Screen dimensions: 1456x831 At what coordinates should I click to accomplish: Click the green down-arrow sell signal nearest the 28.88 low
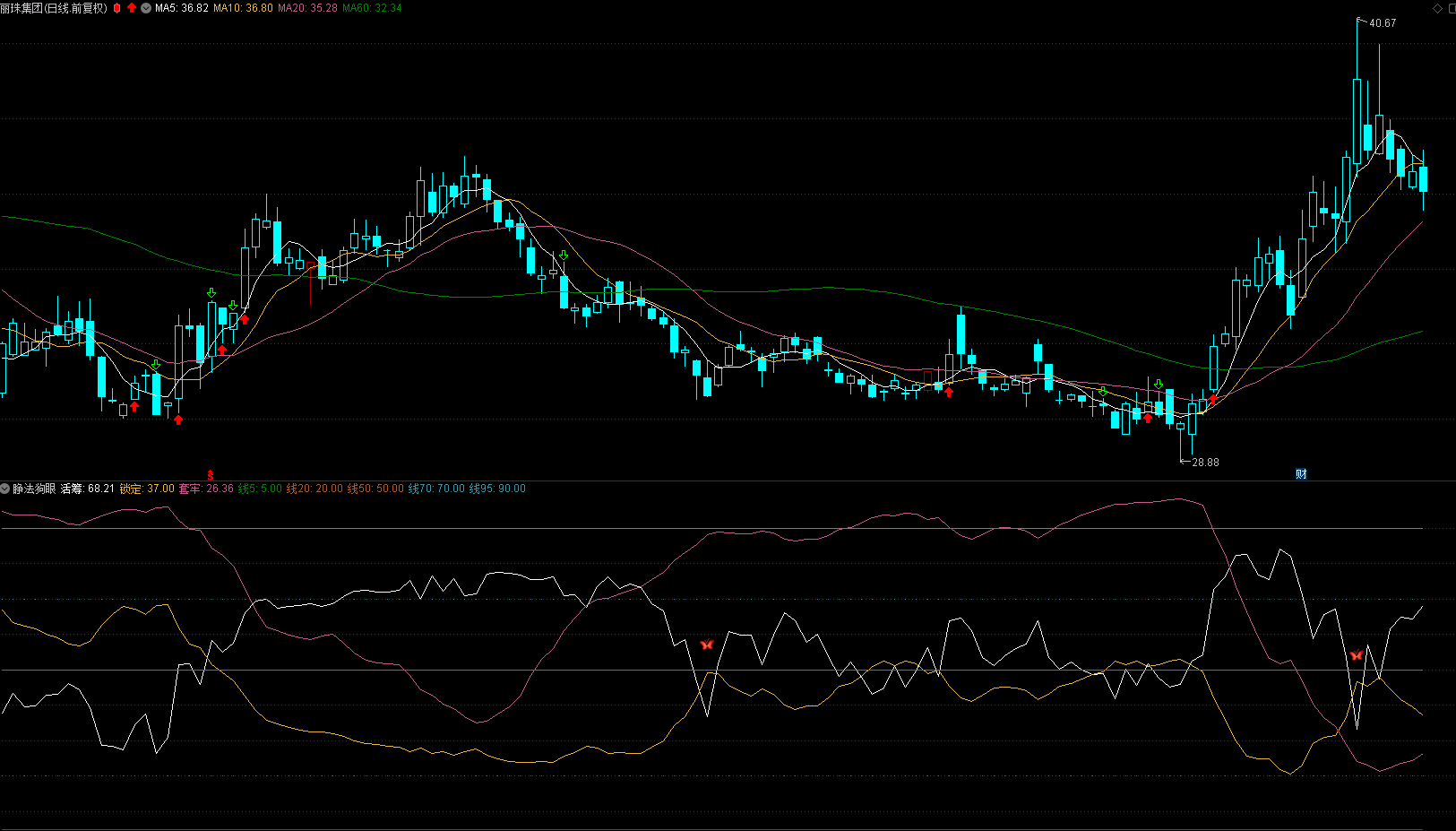coord(1159,385)
